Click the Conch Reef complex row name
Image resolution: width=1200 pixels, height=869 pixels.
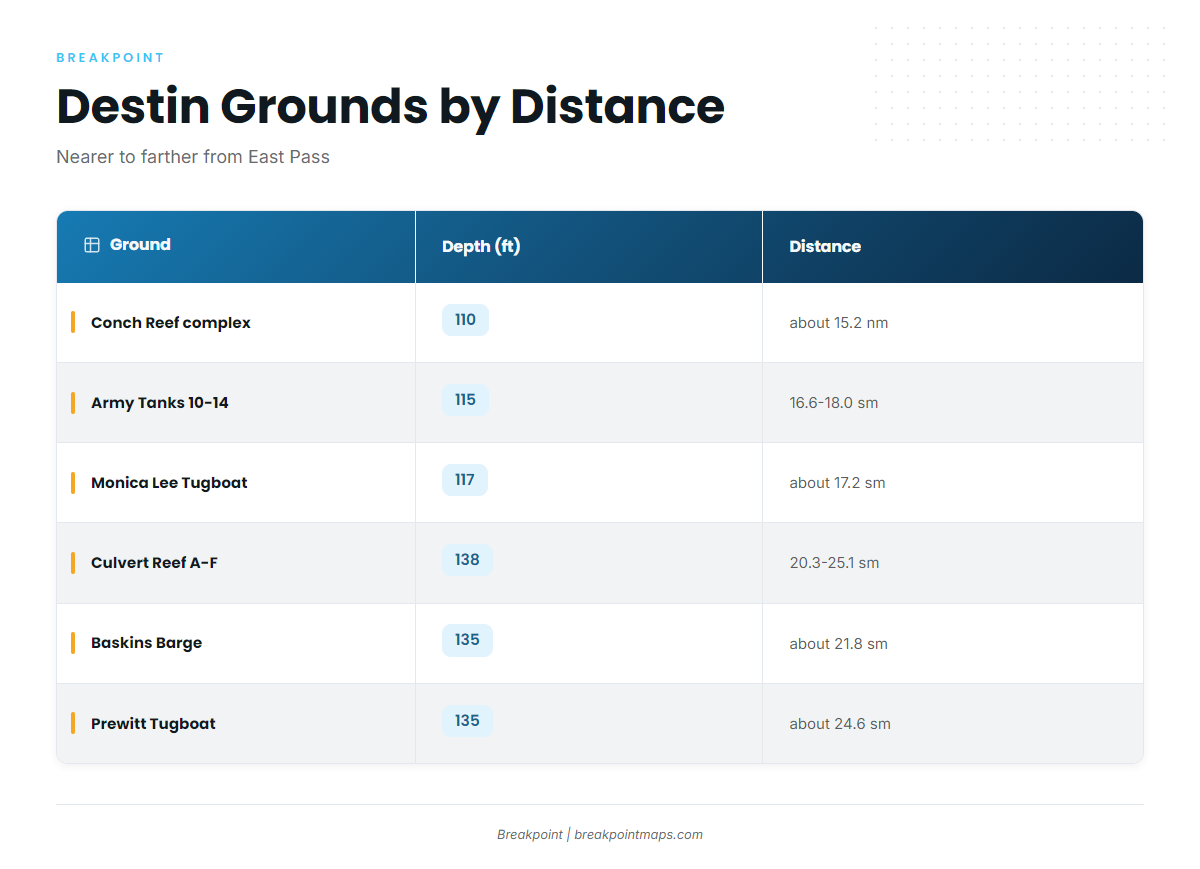pyautogui.click(x=171, y=323)
